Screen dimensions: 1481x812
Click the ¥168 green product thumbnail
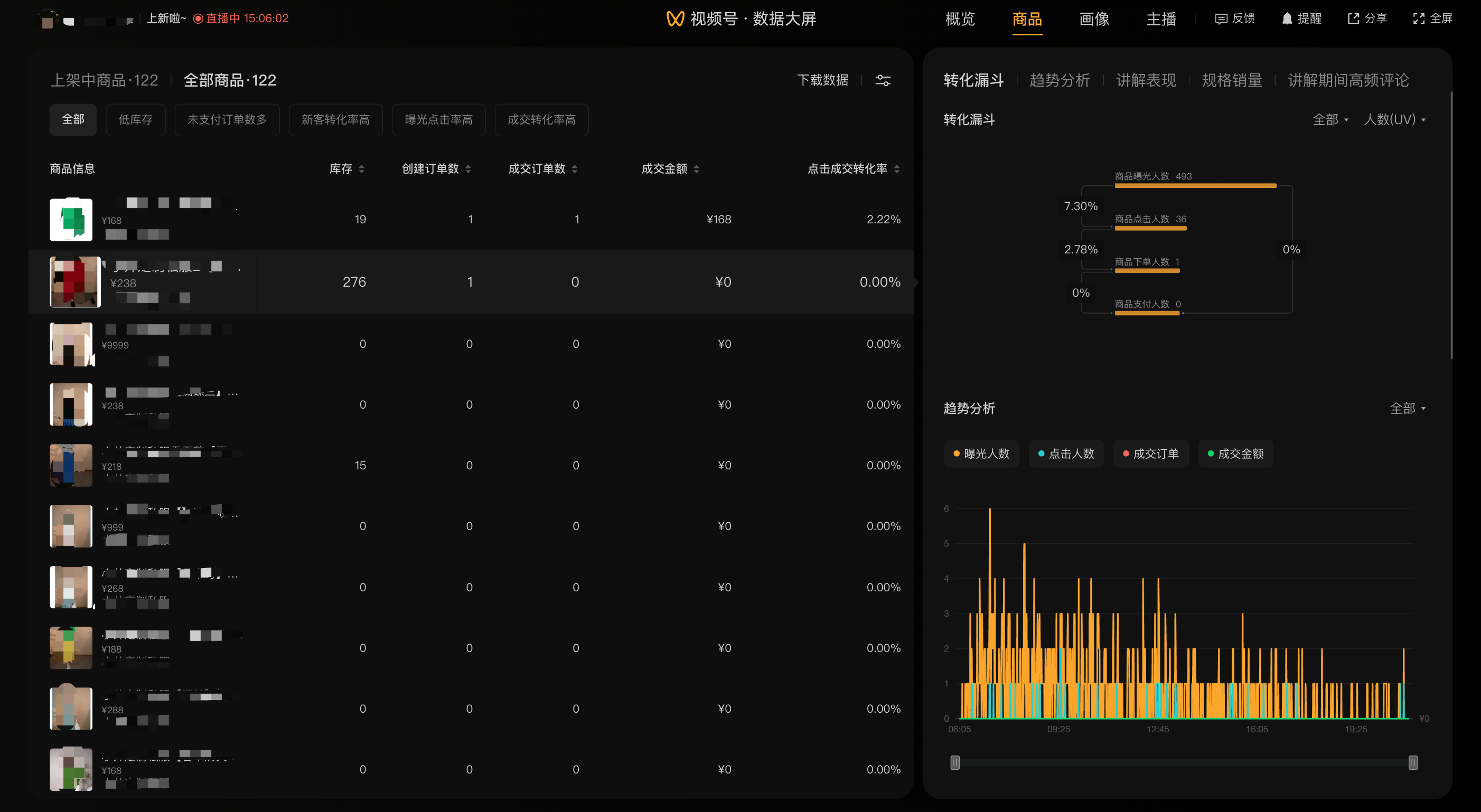pyautogui.click(x=71, y=220)
